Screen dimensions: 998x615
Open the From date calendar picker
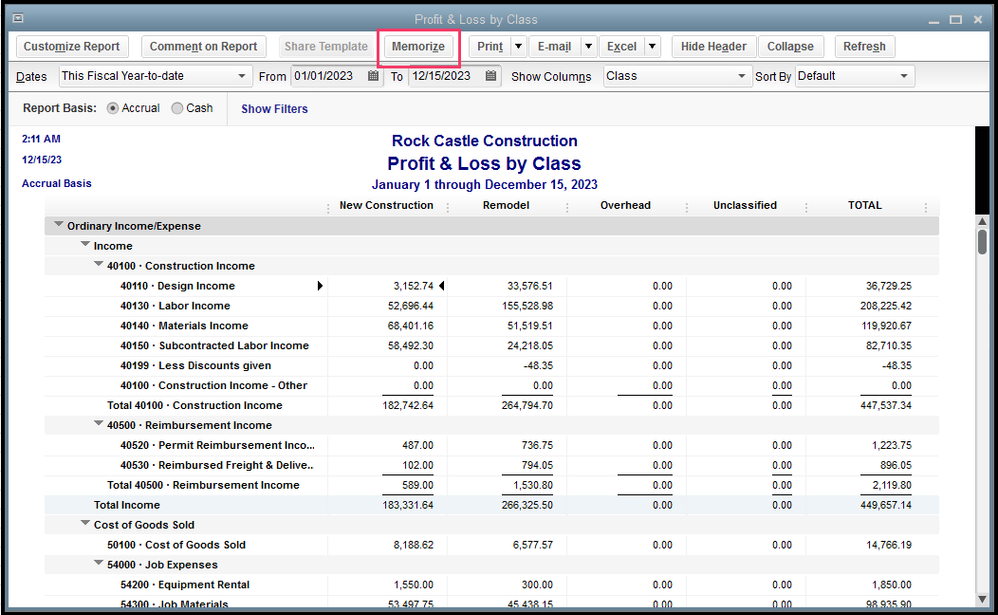[373, 76]
